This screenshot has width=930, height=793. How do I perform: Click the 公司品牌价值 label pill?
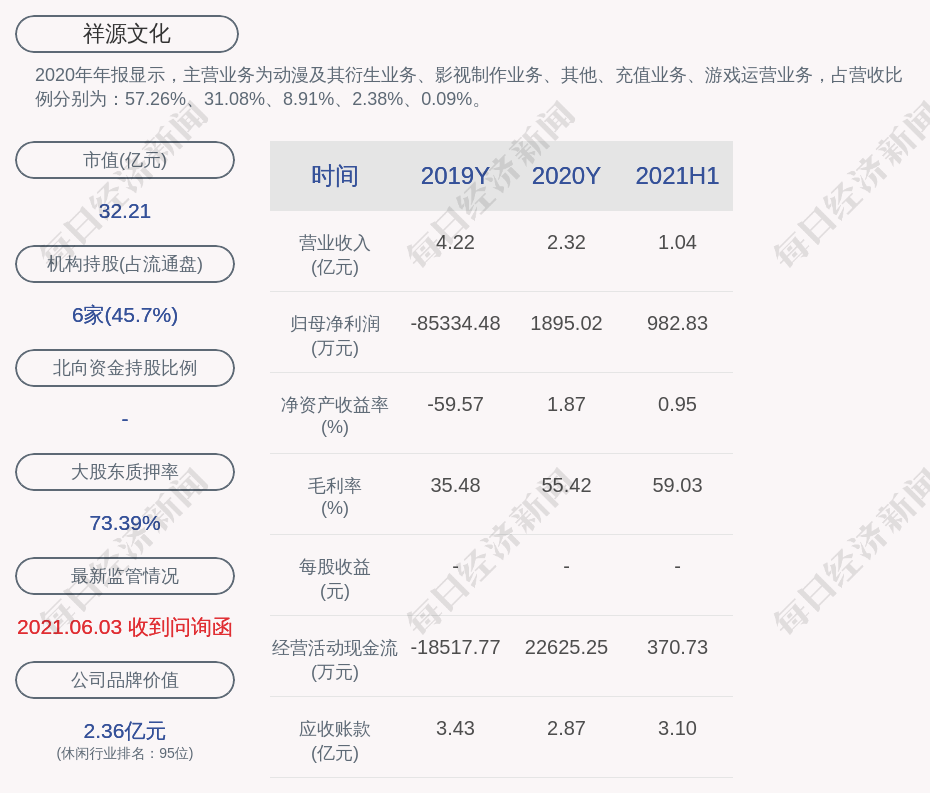pos(125,680)
